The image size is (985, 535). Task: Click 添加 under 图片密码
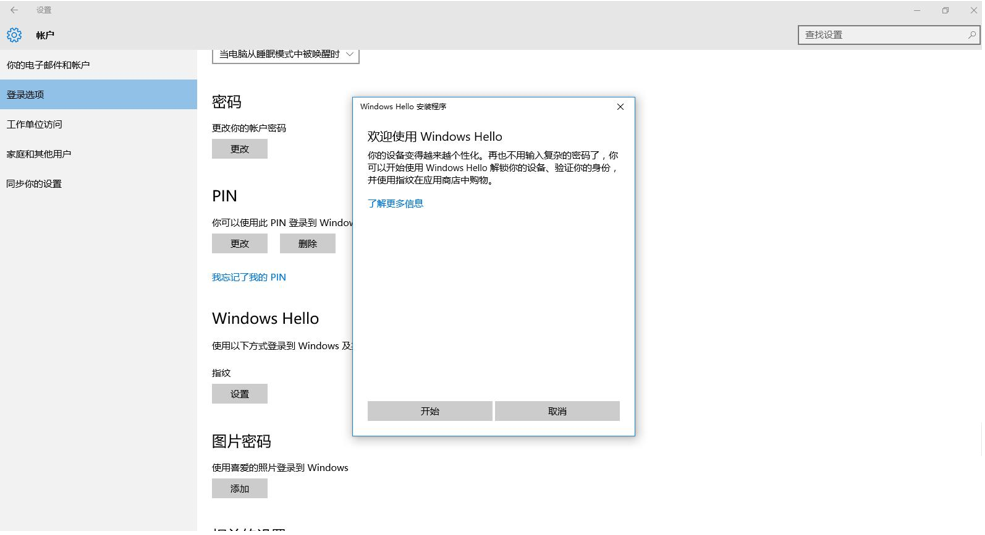pyautogui.click(x=239, y=489)
